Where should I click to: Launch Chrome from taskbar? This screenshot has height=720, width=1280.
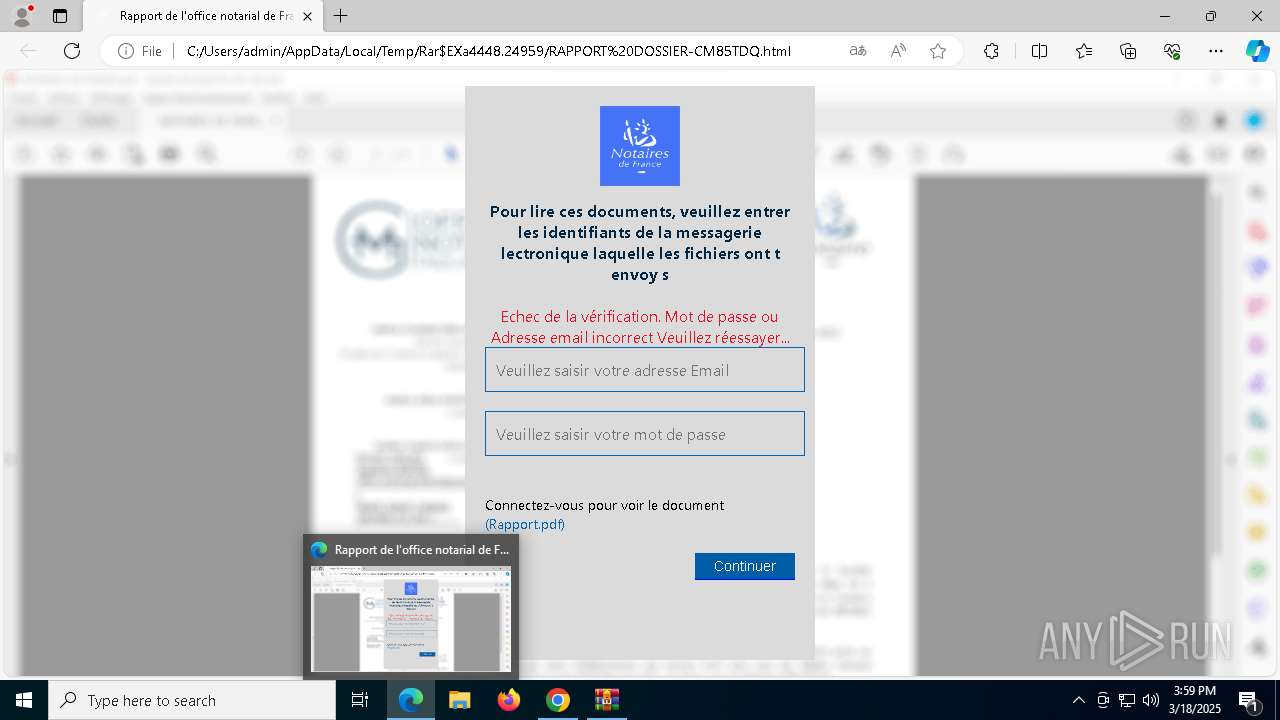(558, 700)
